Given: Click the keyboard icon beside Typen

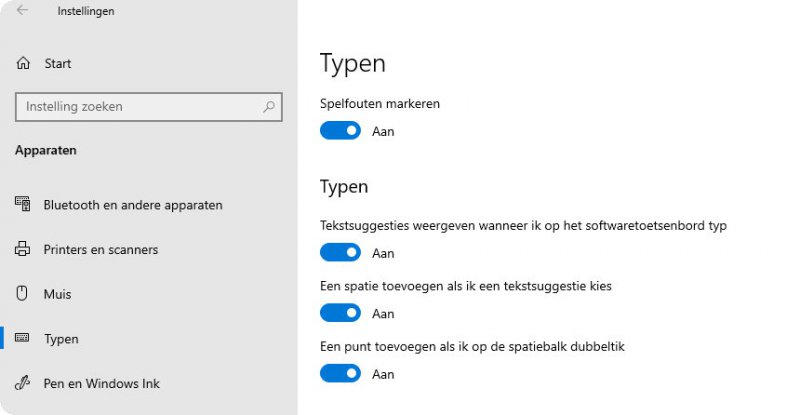Looking at the screenshot, I should click(x=23, y=339).
